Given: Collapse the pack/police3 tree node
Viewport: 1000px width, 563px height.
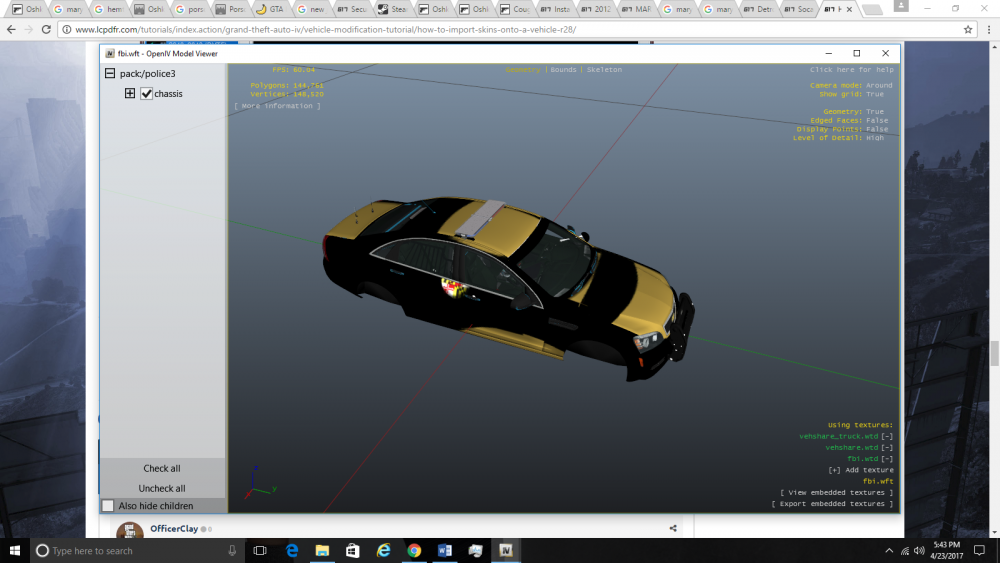Looking at the screenshot, I should pos(109,74).
